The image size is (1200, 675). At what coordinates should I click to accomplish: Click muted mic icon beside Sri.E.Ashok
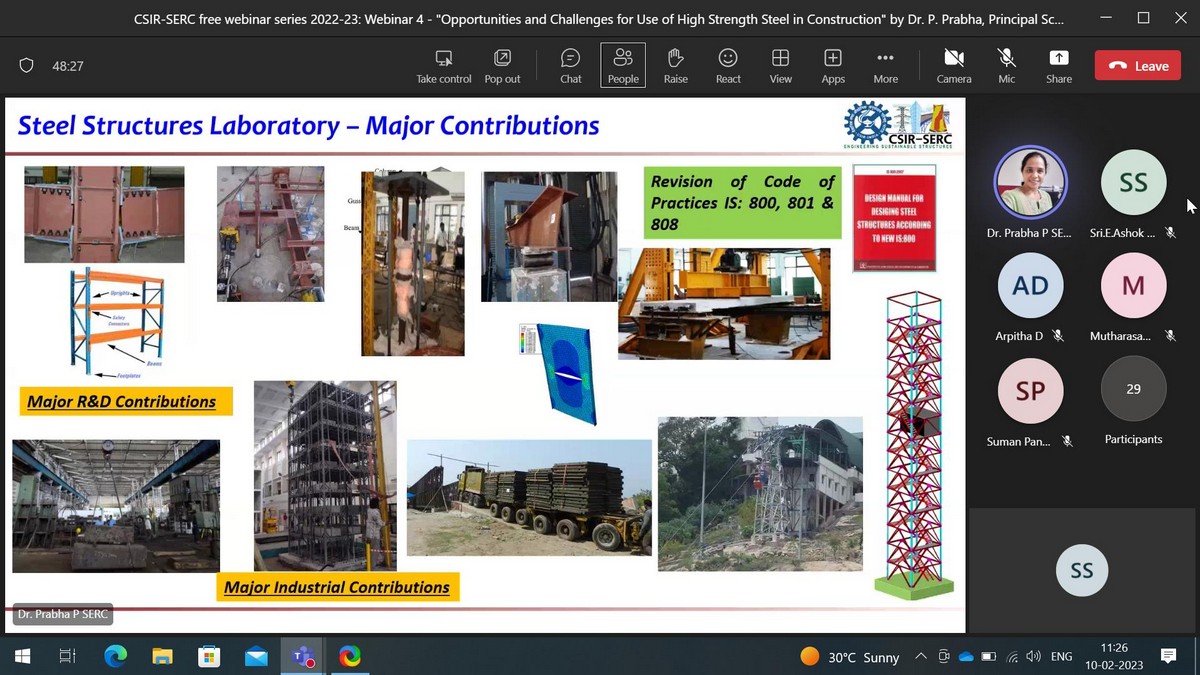click(1170, 232)
